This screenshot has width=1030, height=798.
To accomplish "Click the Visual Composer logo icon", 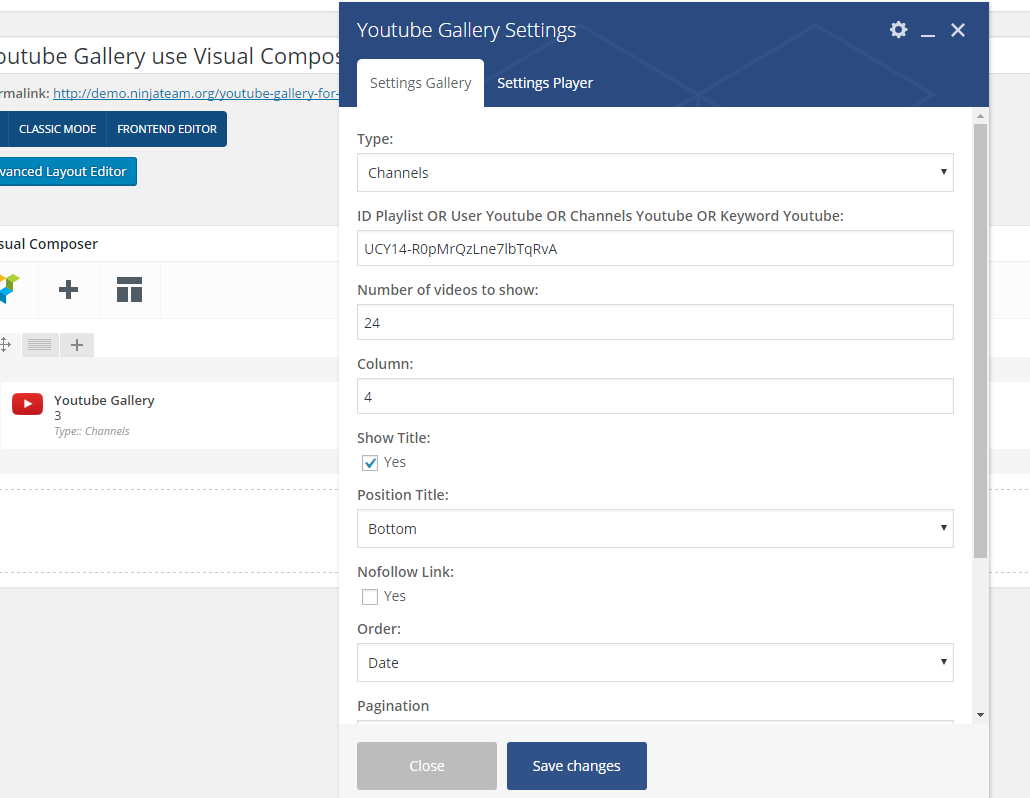I will click(9, 289).
